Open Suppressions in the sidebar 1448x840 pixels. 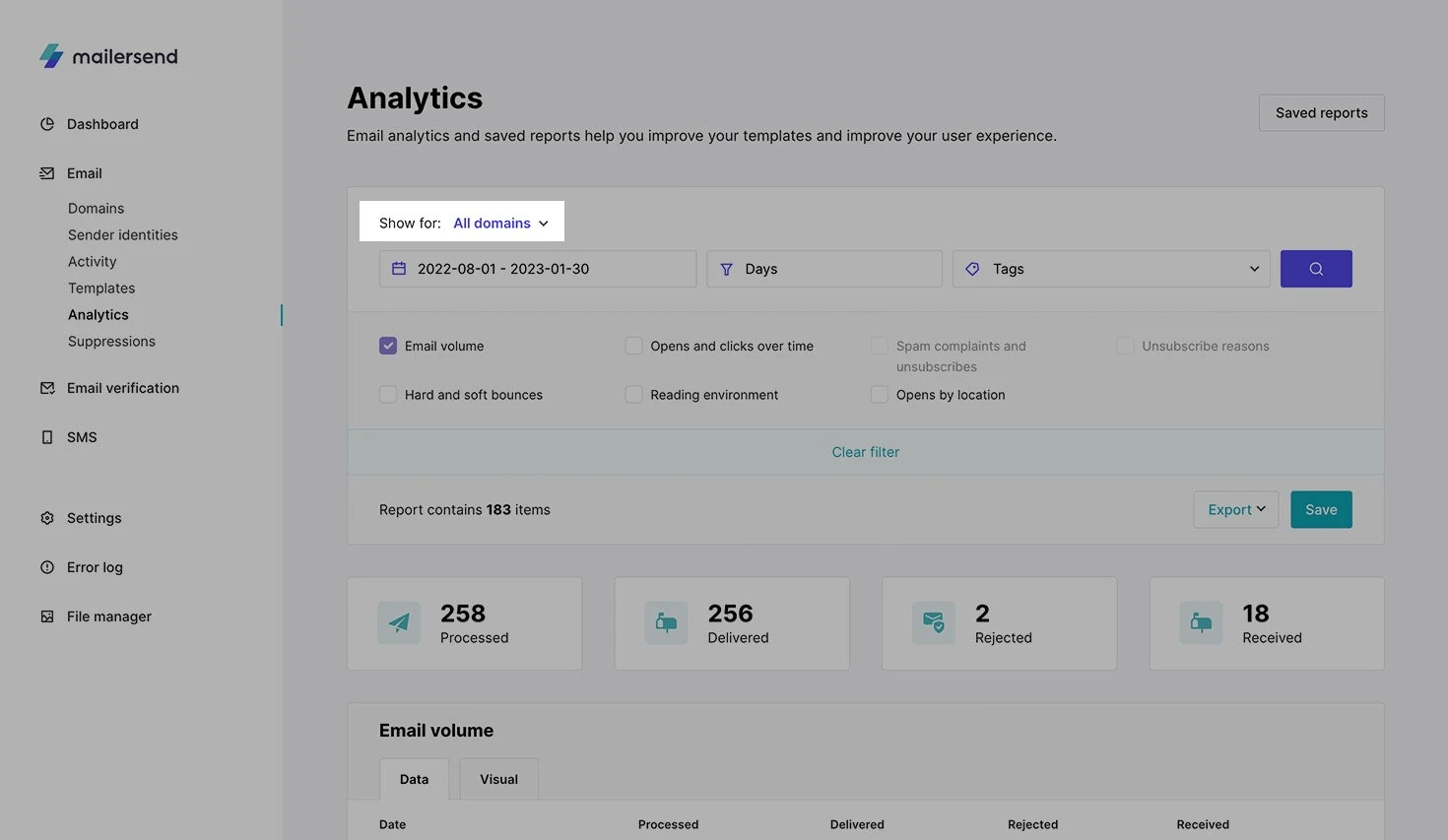point(111,342)
